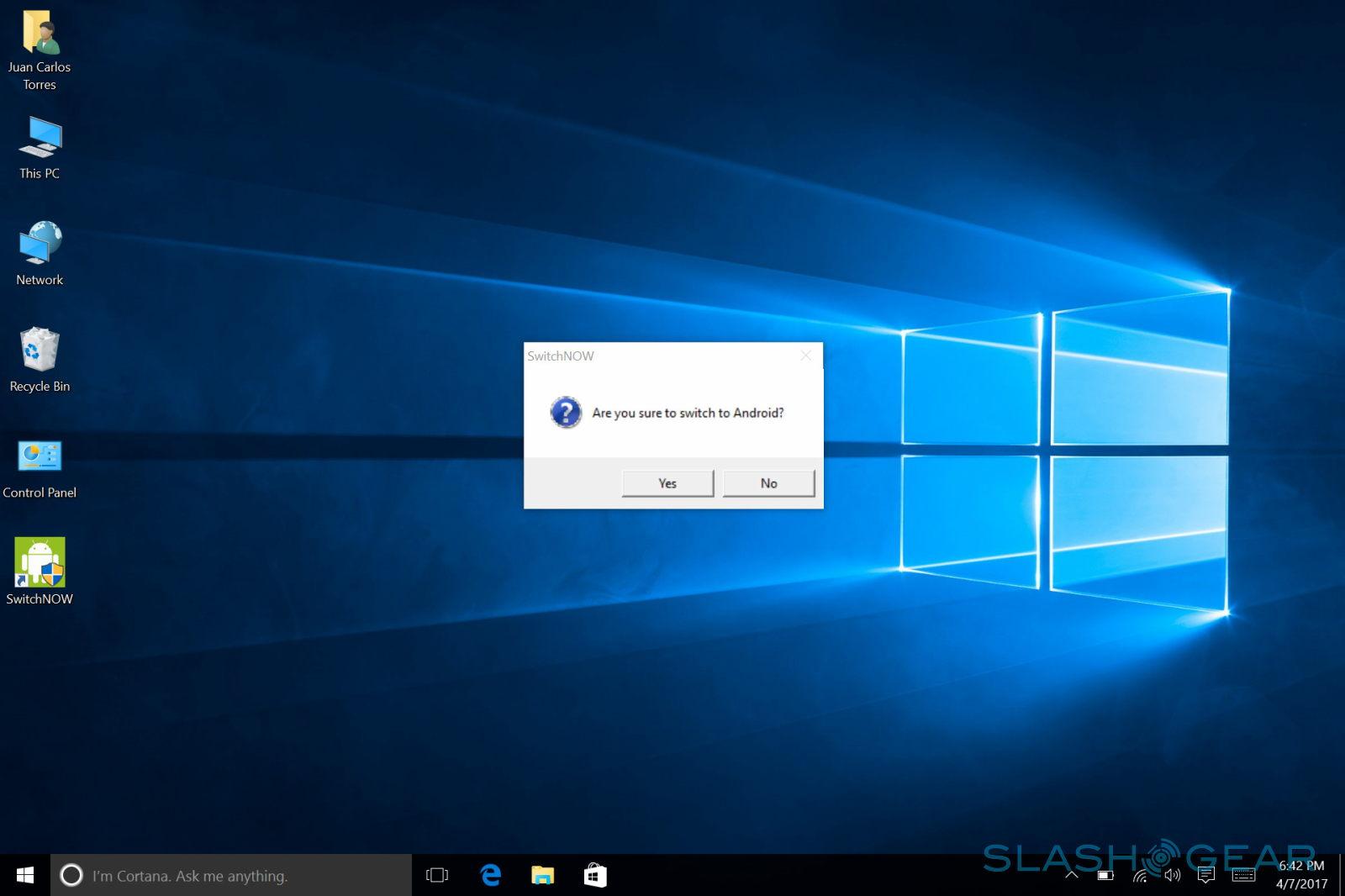
Task: Open Task View from the taskbar
Action: click(x=437, y=875)
